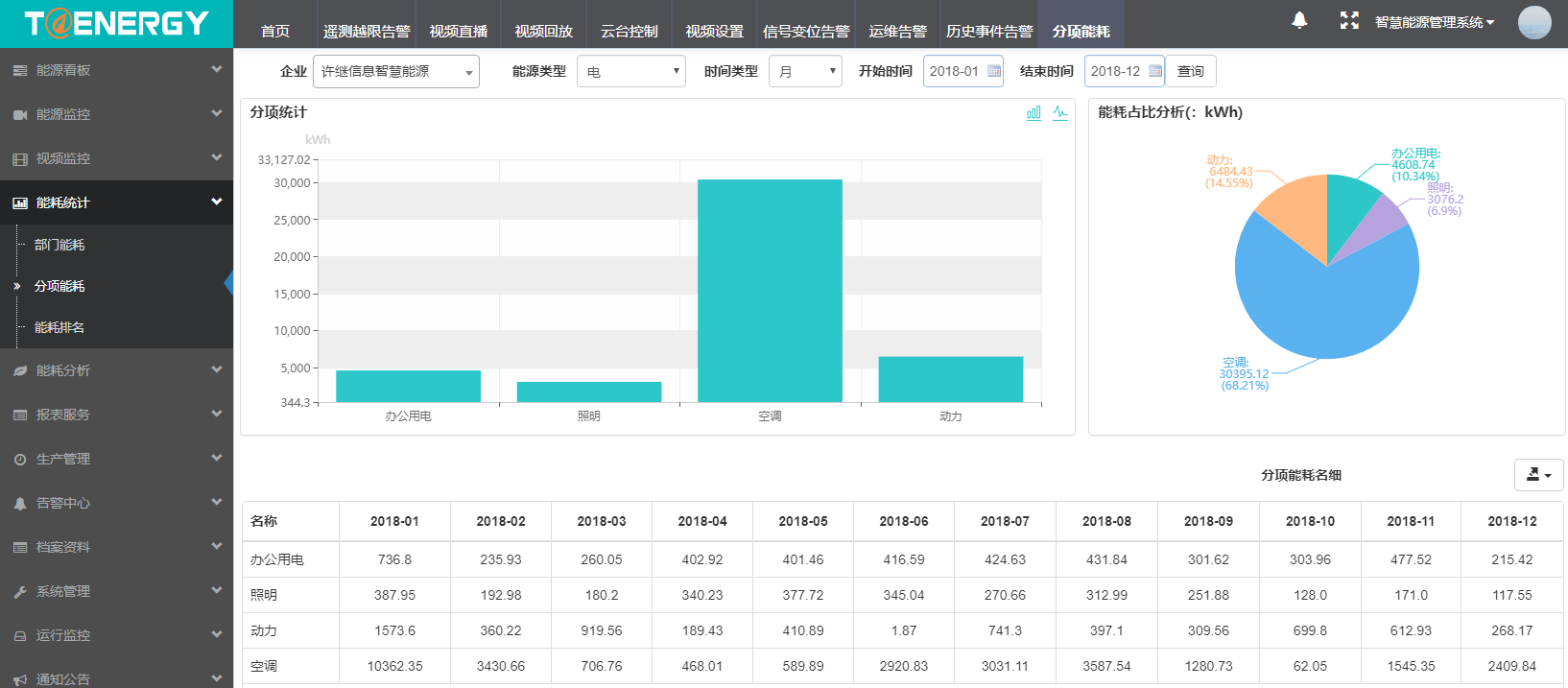The height and width of the screenshot is (688, 1568).
Task: Click the 空调 bar in chart
Action: [770, 290]
